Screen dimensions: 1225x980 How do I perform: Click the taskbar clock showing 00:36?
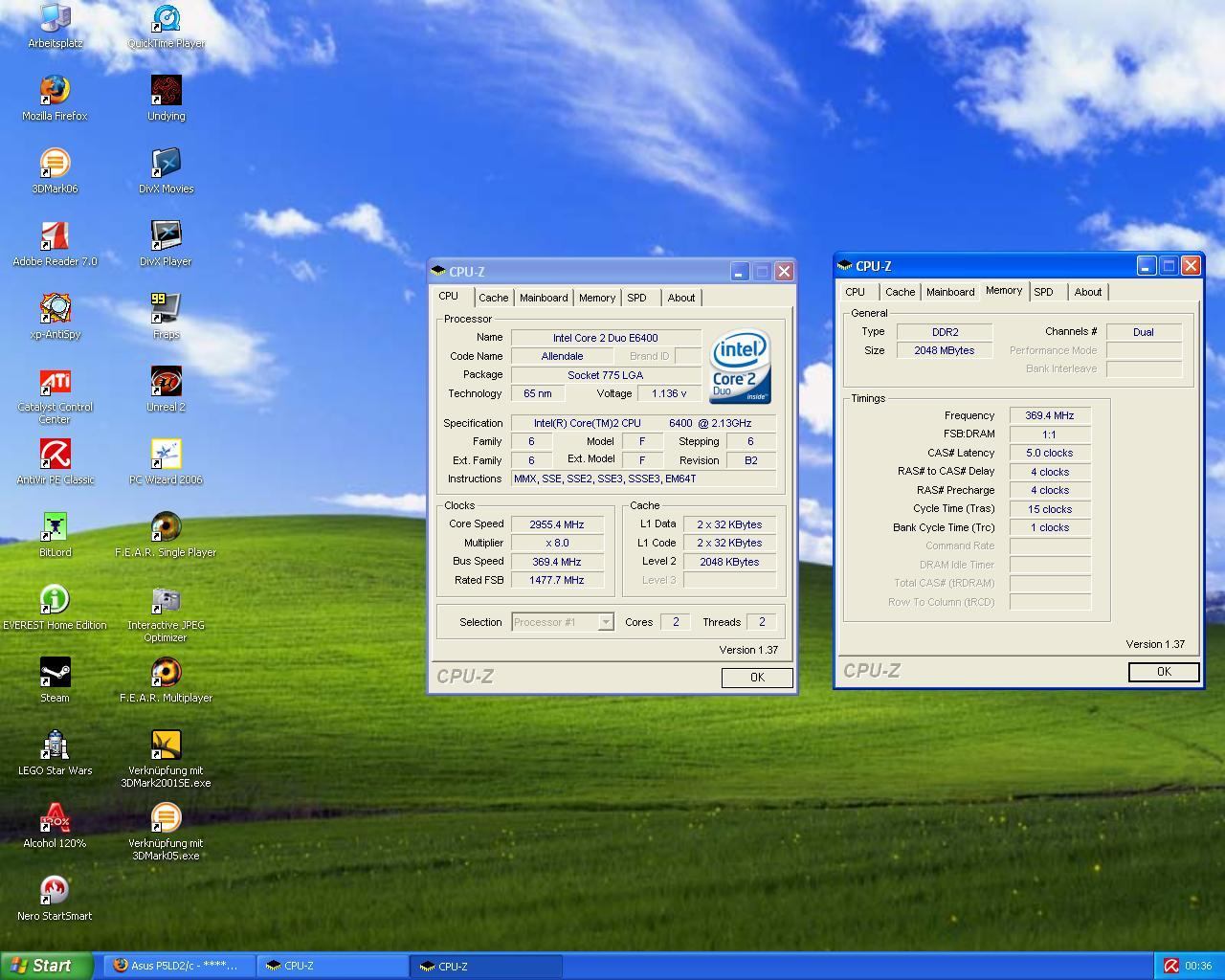1198,967
